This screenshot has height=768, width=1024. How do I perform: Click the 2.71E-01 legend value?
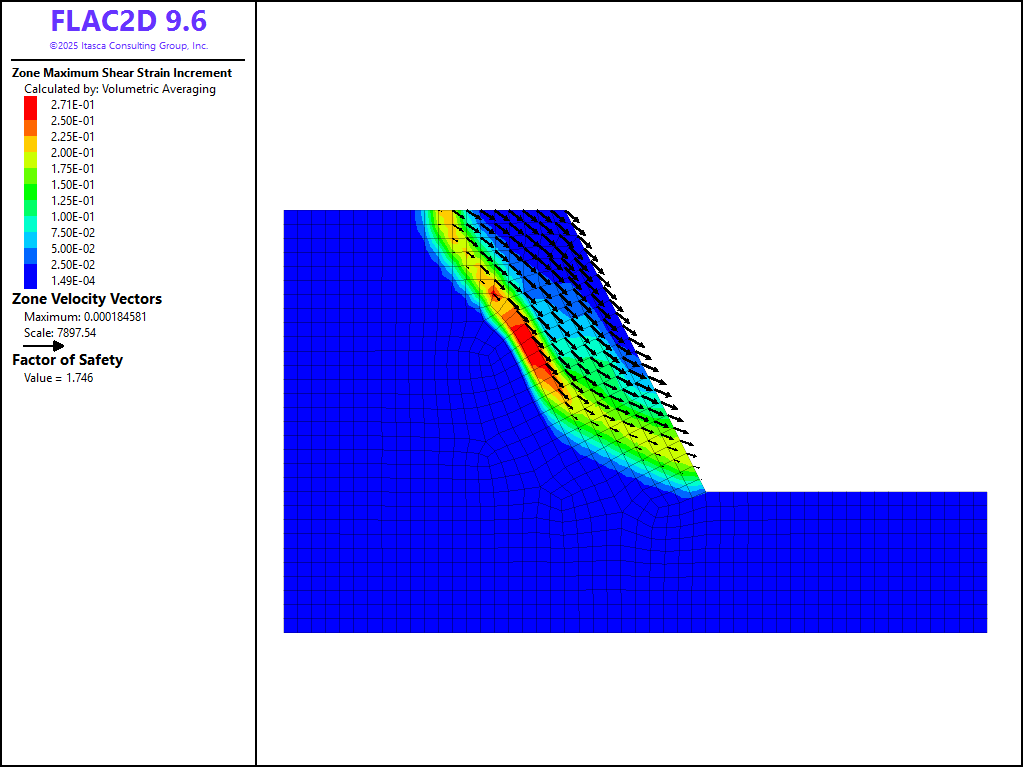[x=73, y=105]
